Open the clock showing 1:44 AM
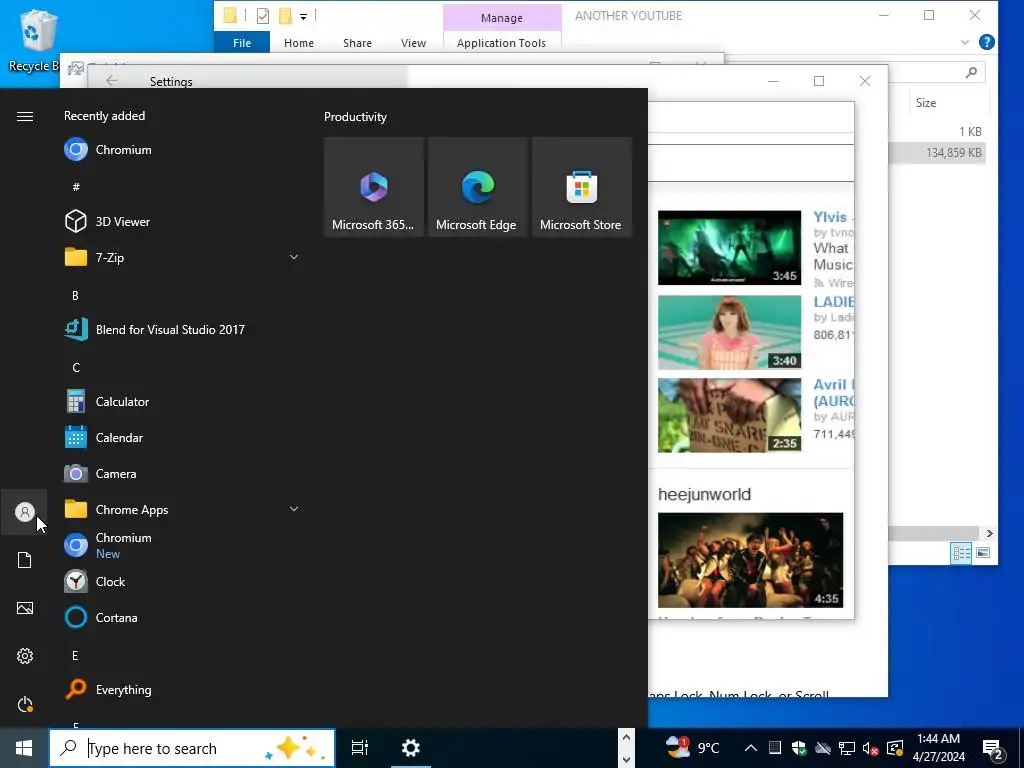Viewport: 1024px width, 768px height. coord(938,748)
